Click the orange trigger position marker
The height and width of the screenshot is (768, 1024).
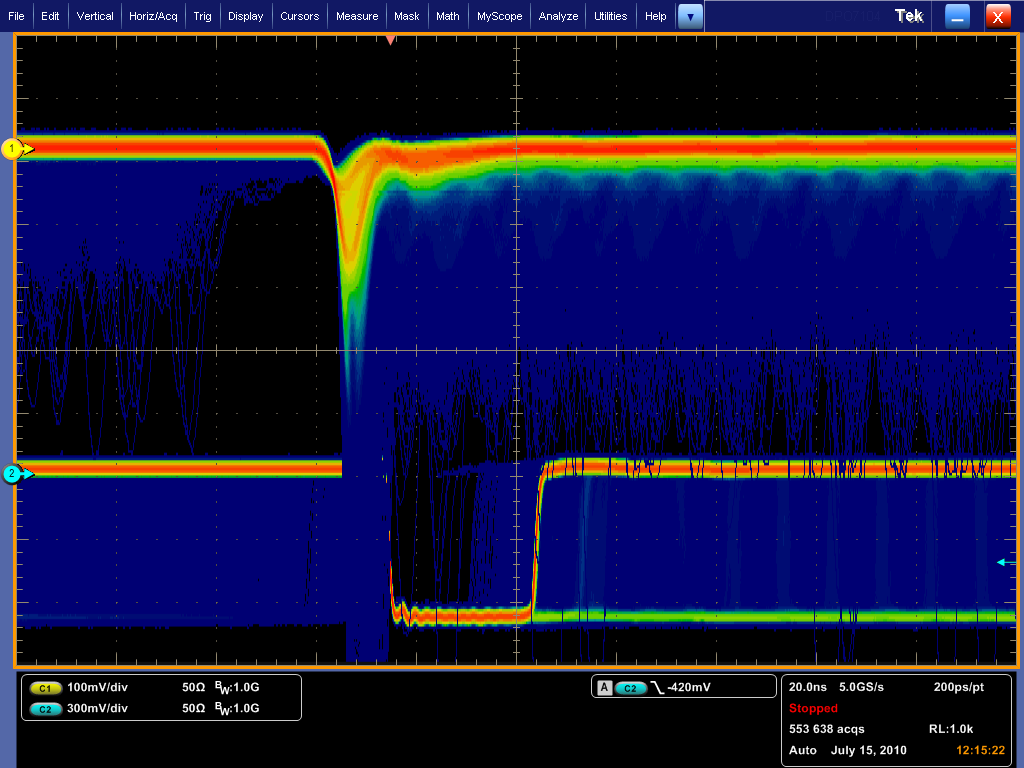click(x=391, y=40)
